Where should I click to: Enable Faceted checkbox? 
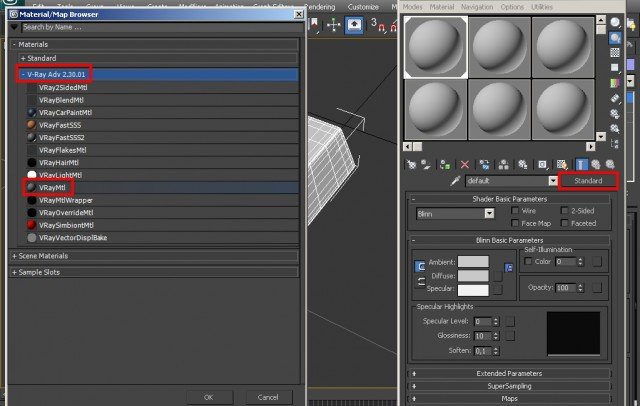point(564,223)
